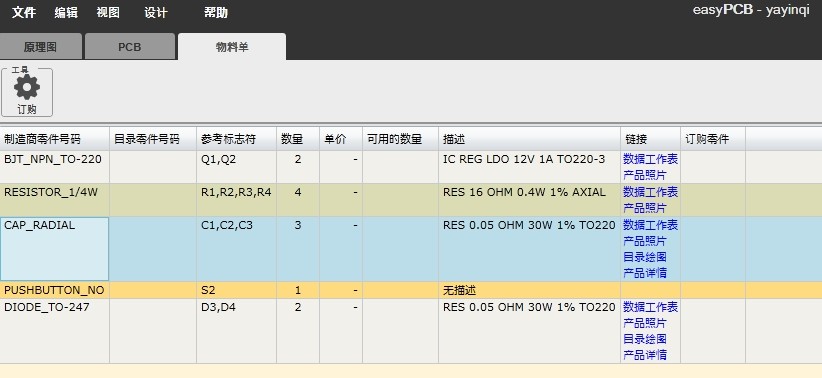
Task: Click the 订购零件 column header
Action: 713,139
